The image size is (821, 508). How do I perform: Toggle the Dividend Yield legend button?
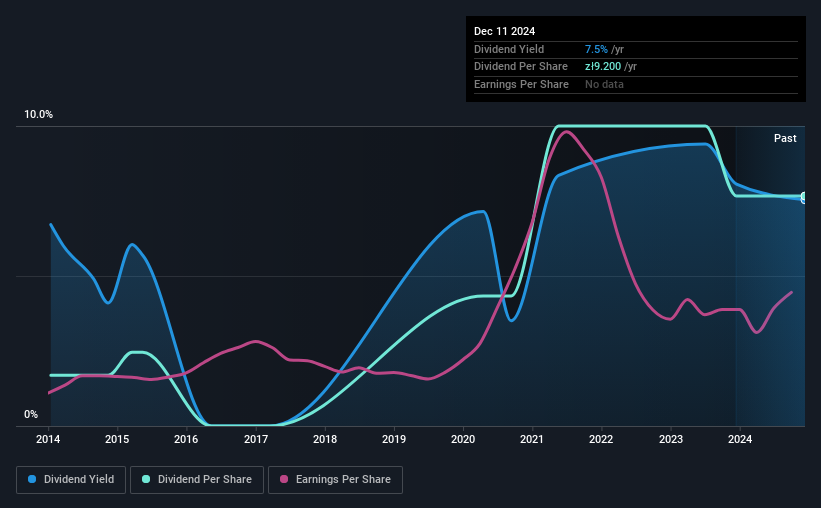point(71,480)
